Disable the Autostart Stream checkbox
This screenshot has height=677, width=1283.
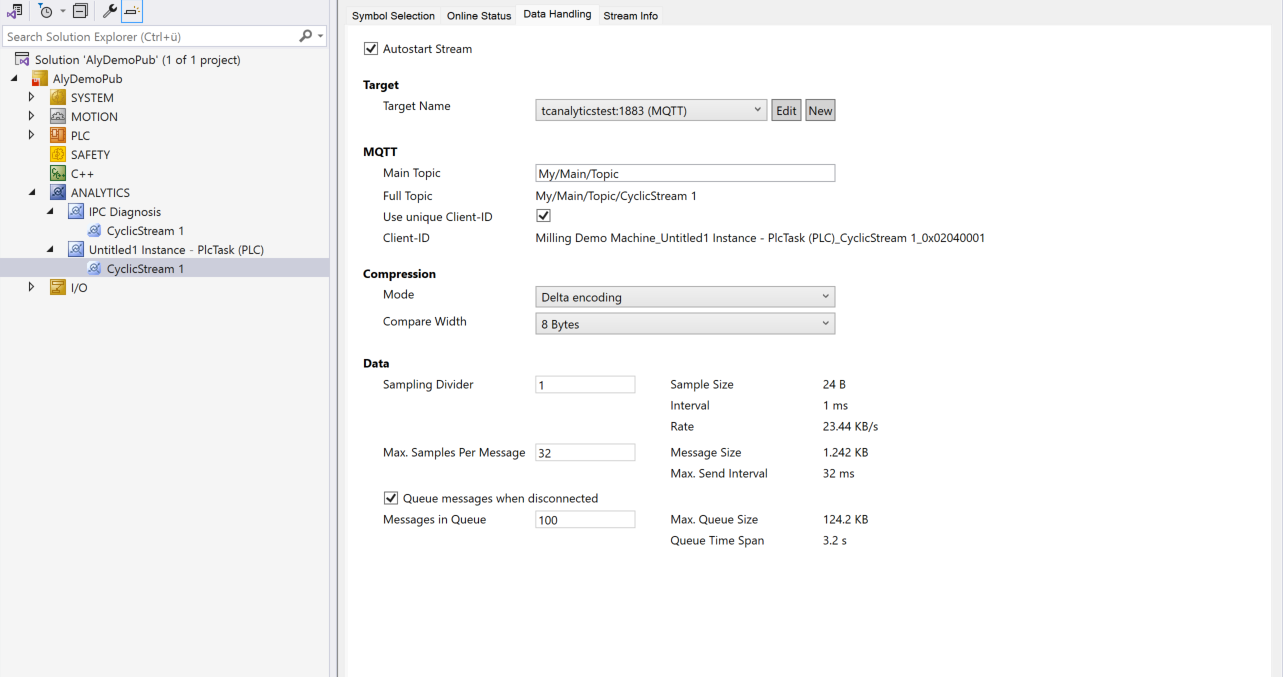click(371, 48)
